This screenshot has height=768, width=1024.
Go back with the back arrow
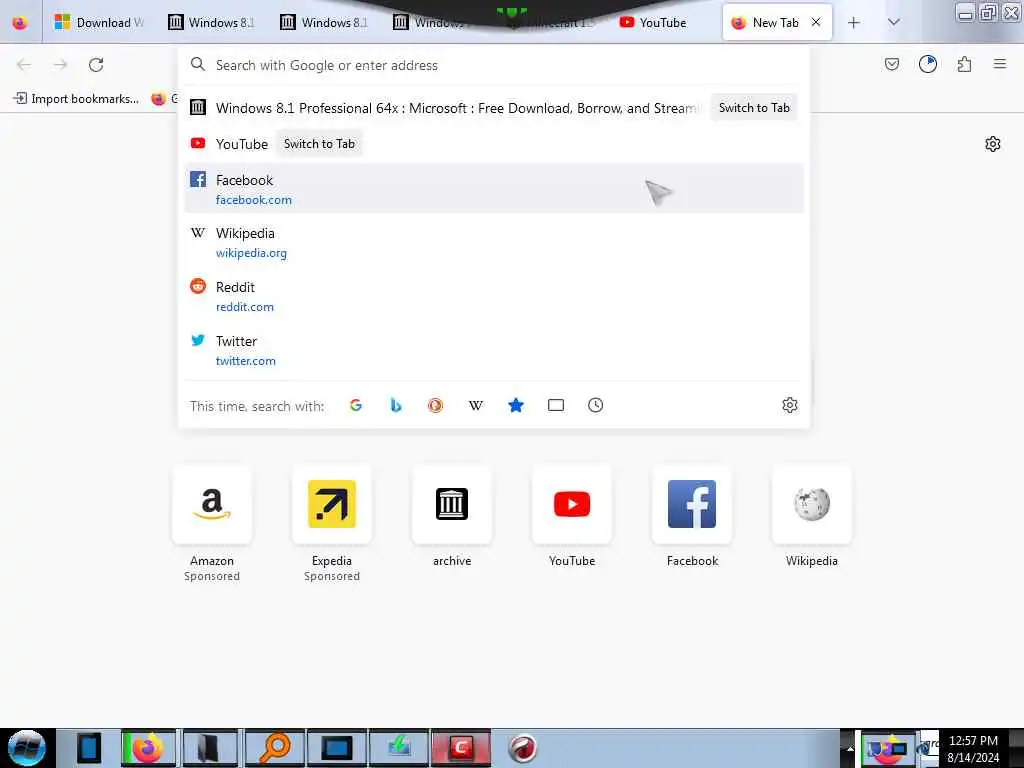coord(24,65)
